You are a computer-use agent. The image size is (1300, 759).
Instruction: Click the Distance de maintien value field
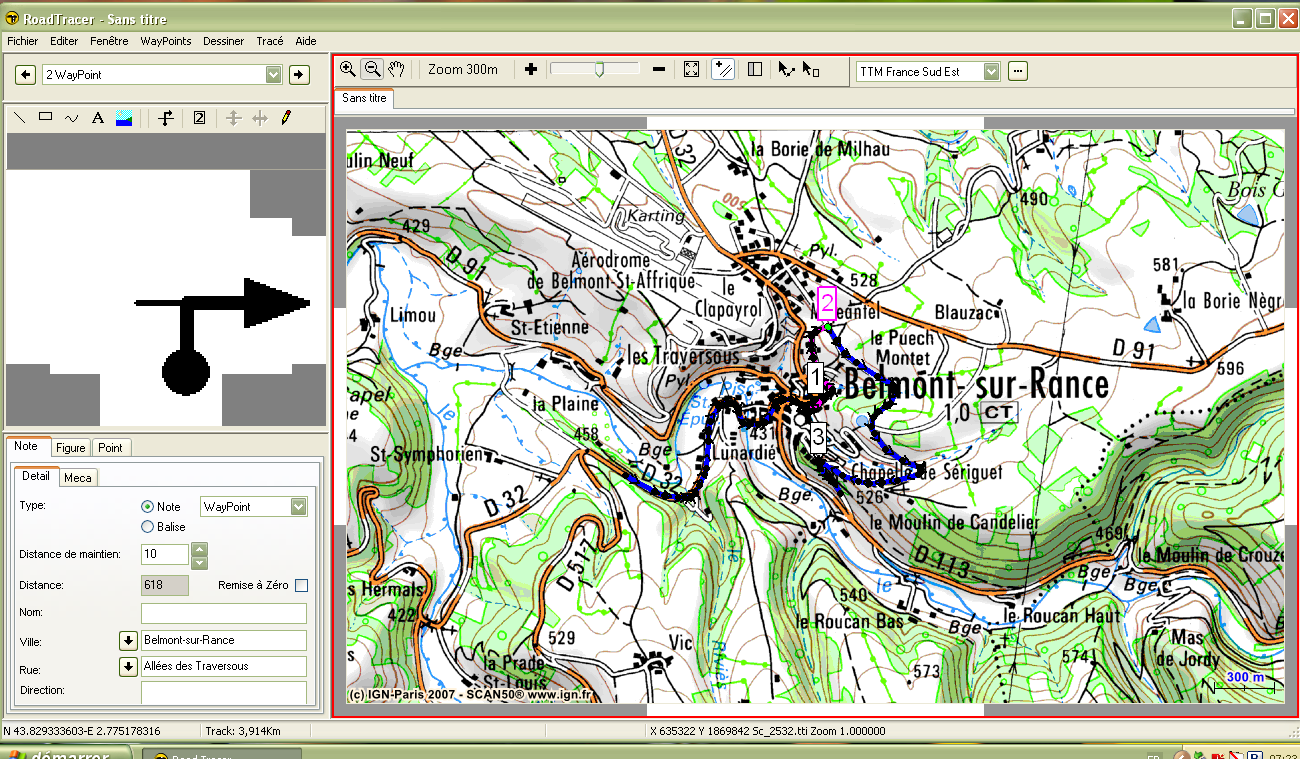(164, 554)
